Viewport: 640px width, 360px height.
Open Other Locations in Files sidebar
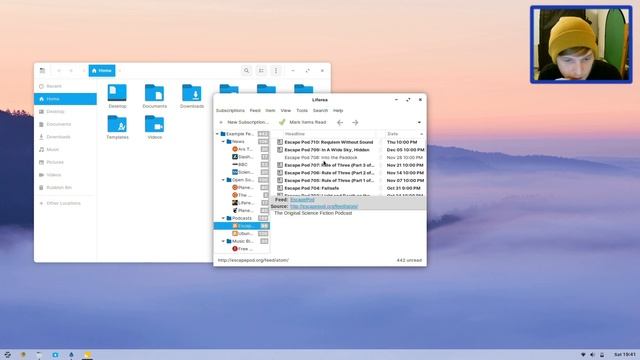point(65,203)
